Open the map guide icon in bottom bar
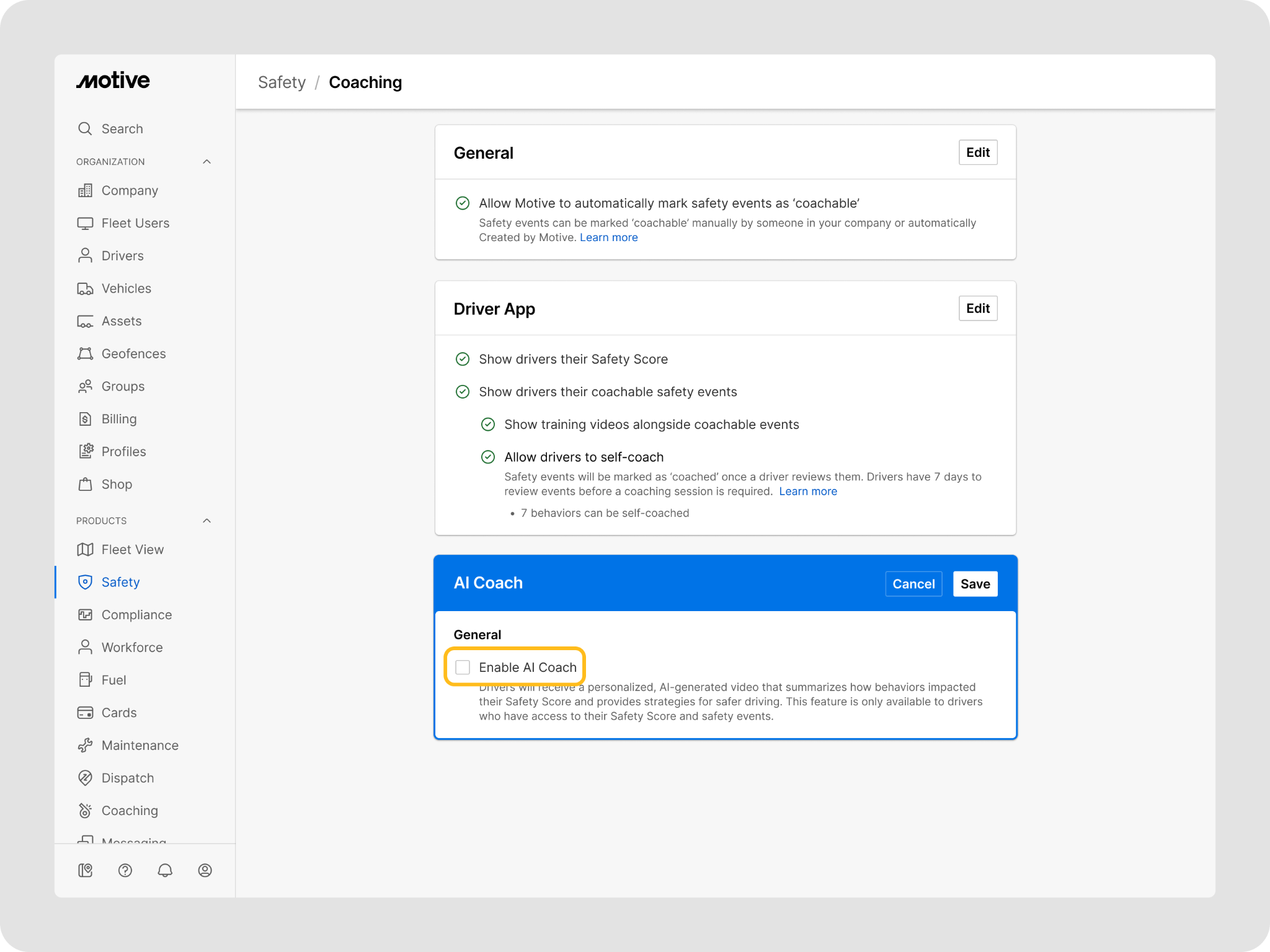The height and width of the screenshot is (952, 1270). coord(86,870)
